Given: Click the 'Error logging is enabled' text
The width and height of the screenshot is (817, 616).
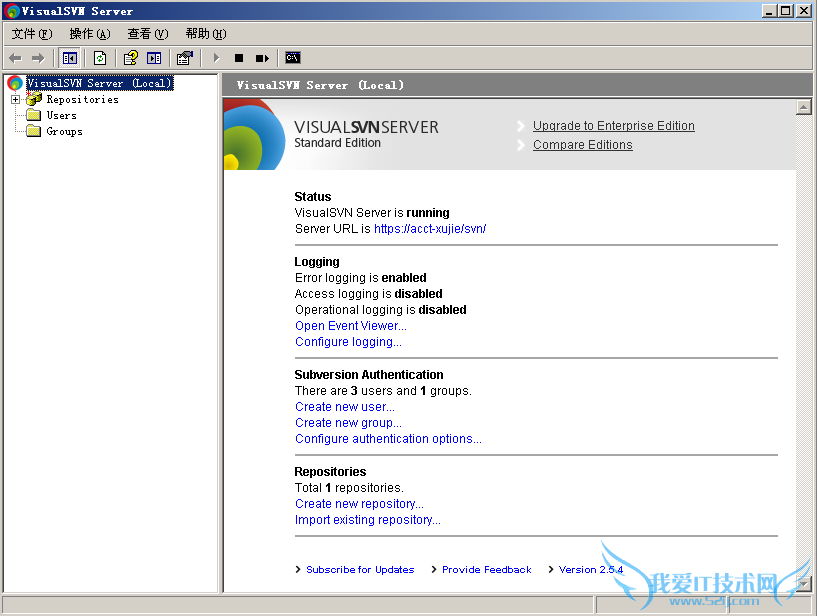Looking at the screenshot, I should [x=361, y=278].
